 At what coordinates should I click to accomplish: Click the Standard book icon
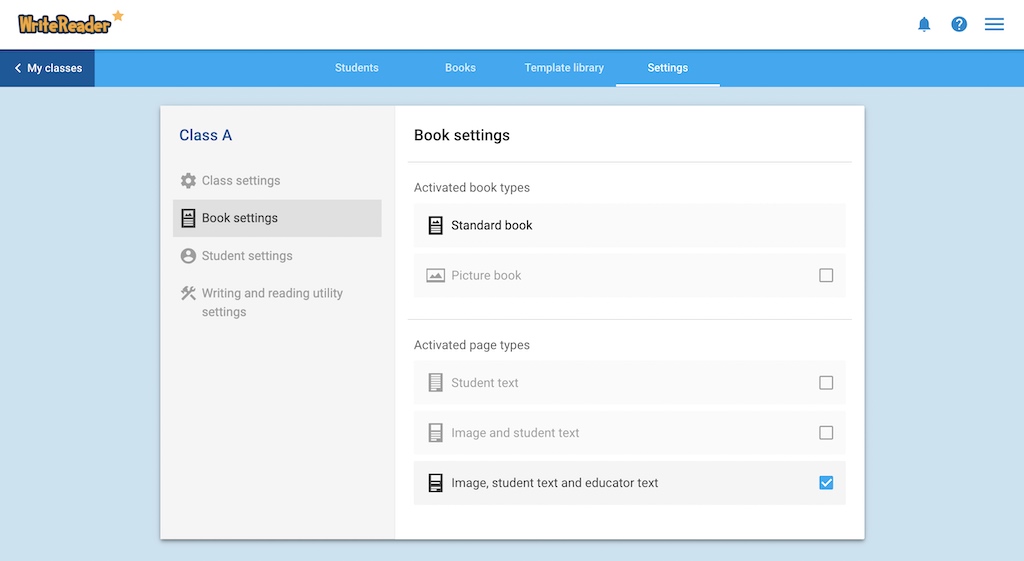click(436, 225)
